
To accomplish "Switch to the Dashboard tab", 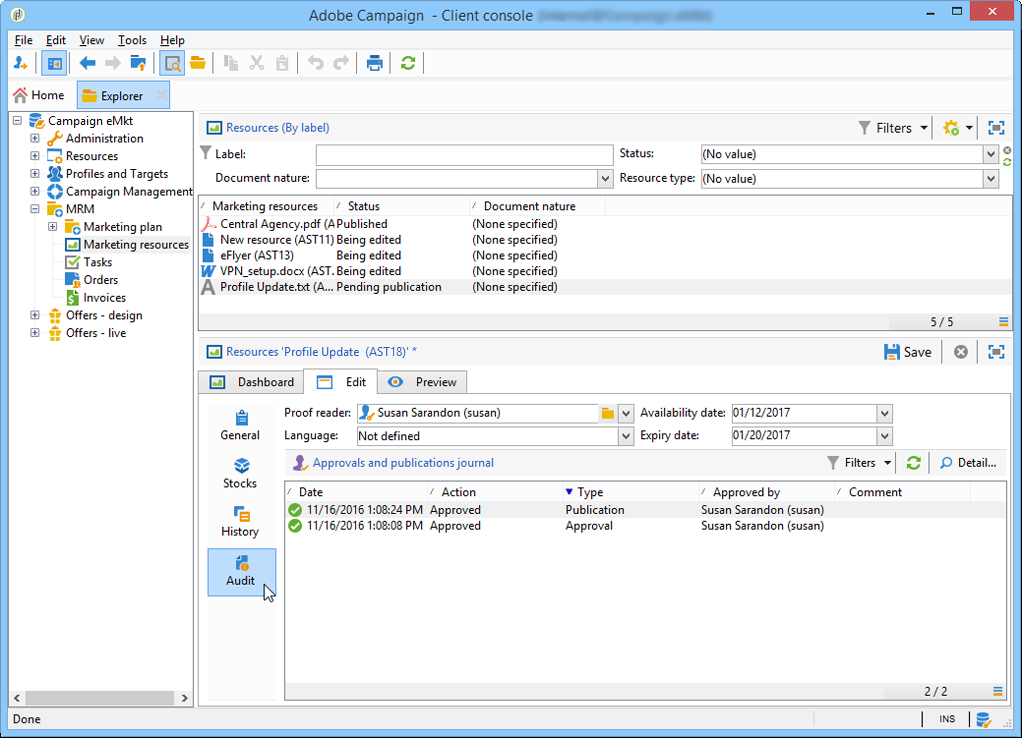I will click(x=252, y=382).
